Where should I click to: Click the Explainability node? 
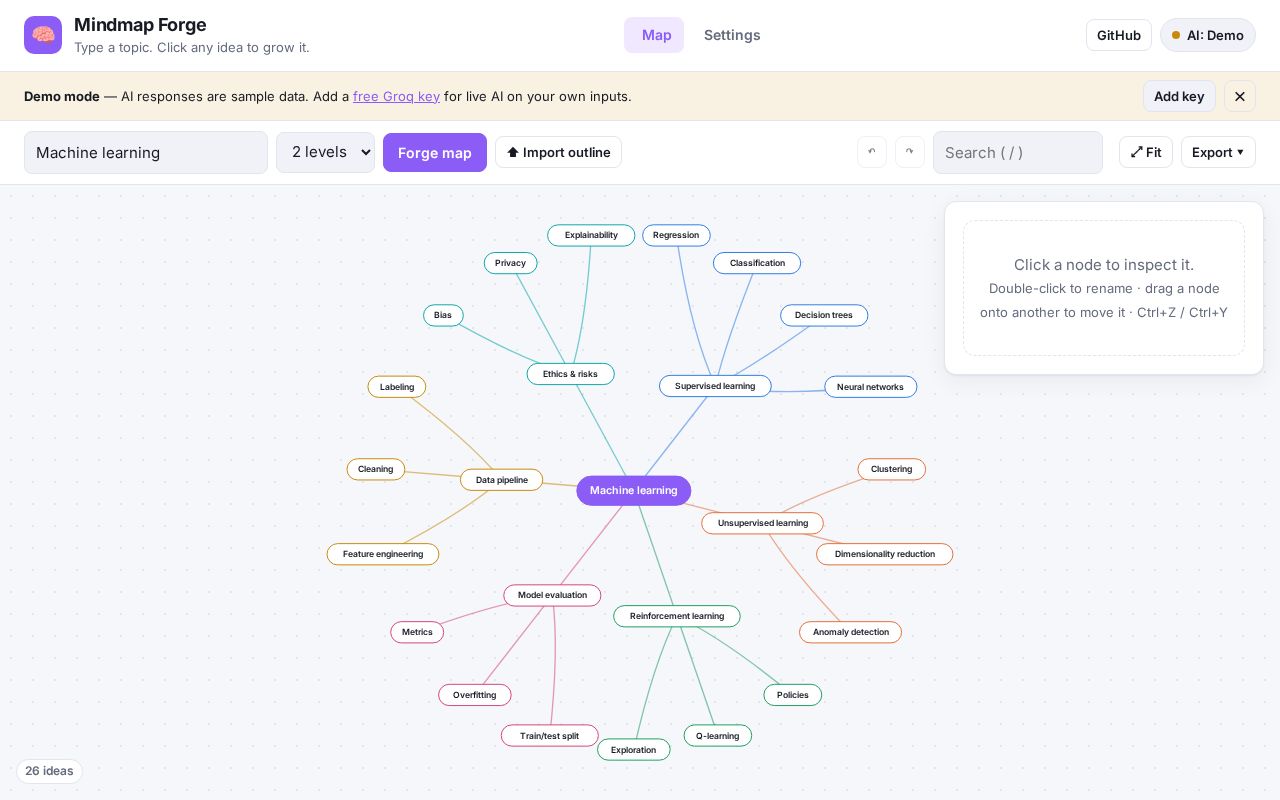[x=591, y=235]
